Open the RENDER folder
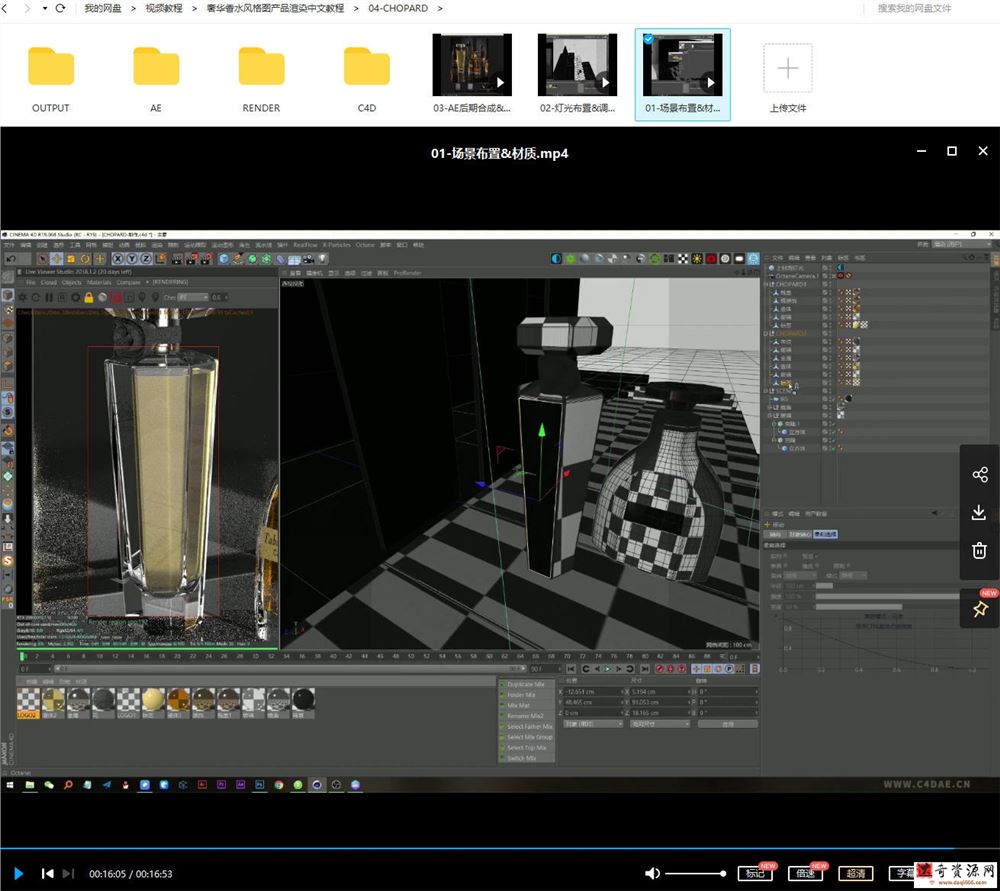This screenshot has height=891, width=1000. (261, 66)
